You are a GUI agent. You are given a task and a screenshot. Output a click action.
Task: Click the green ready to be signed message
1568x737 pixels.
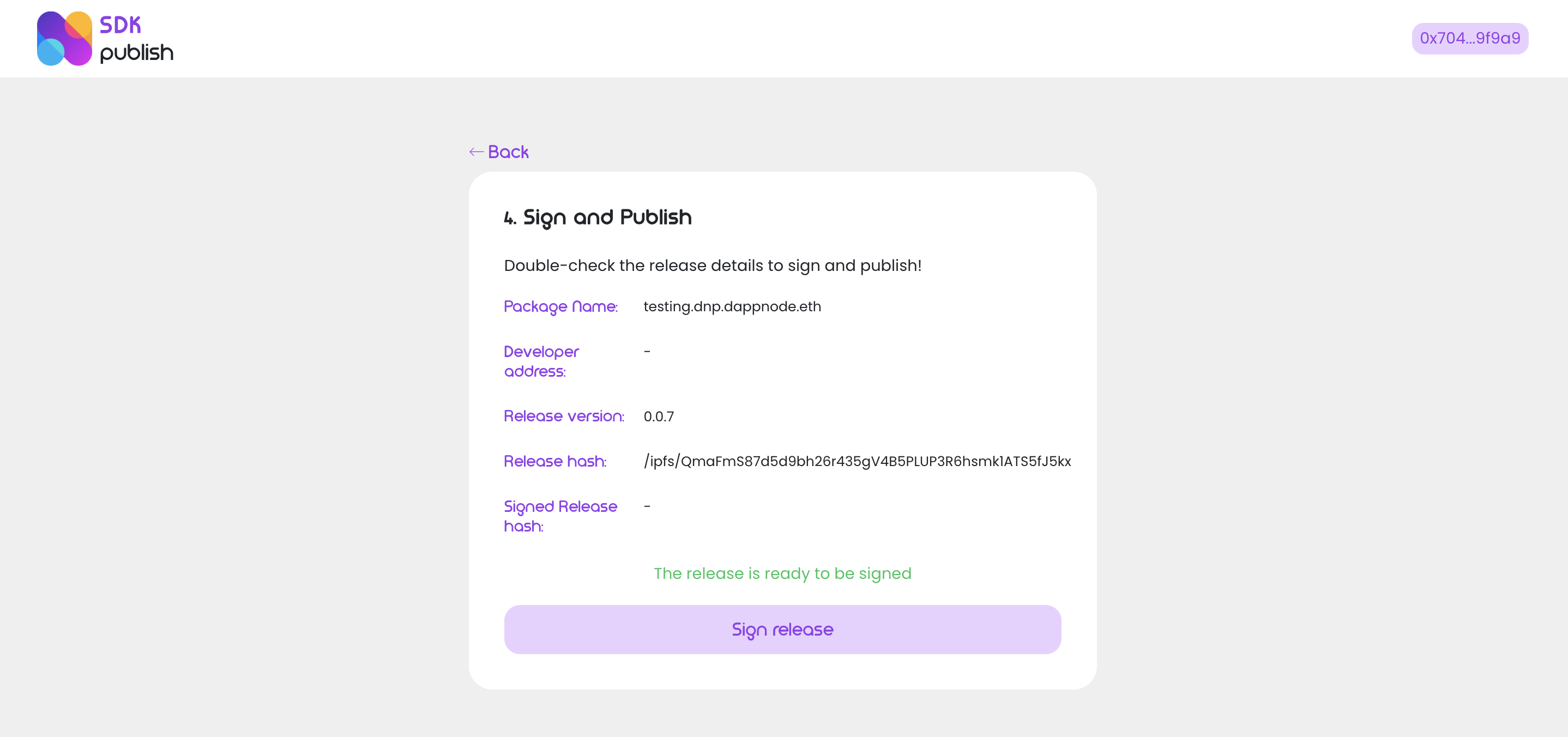coord(782,573)
